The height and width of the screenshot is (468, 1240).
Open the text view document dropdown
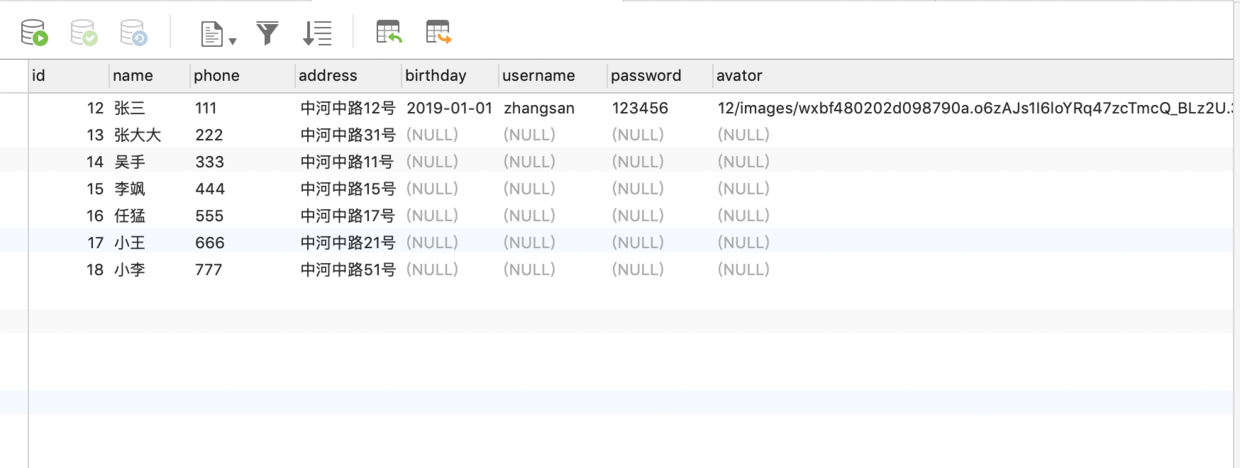[218, 34]
